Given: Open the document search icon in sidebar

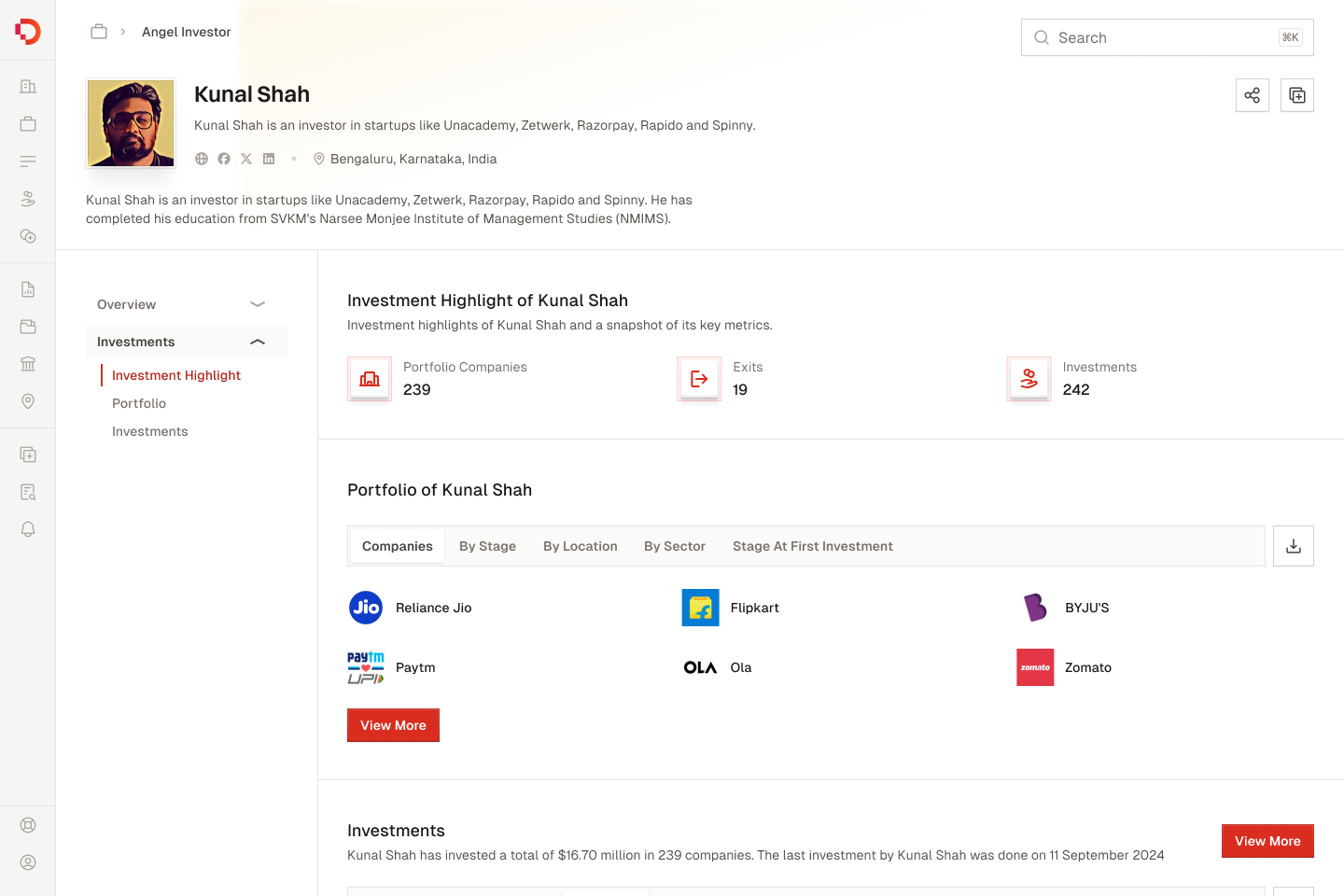Looking at the screenshot, I should click(x=28, y=492).
